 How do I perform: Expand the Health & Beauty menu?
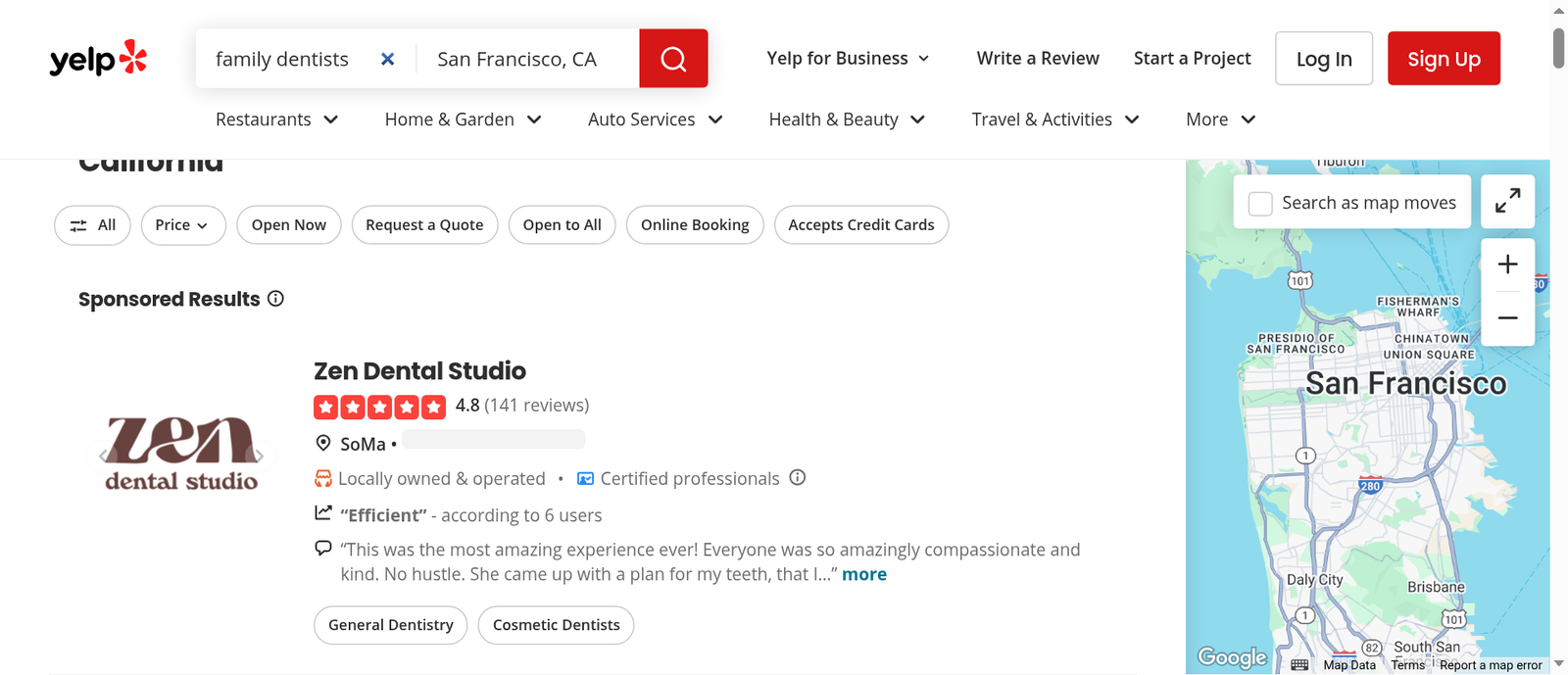click(x=847, y=120)
